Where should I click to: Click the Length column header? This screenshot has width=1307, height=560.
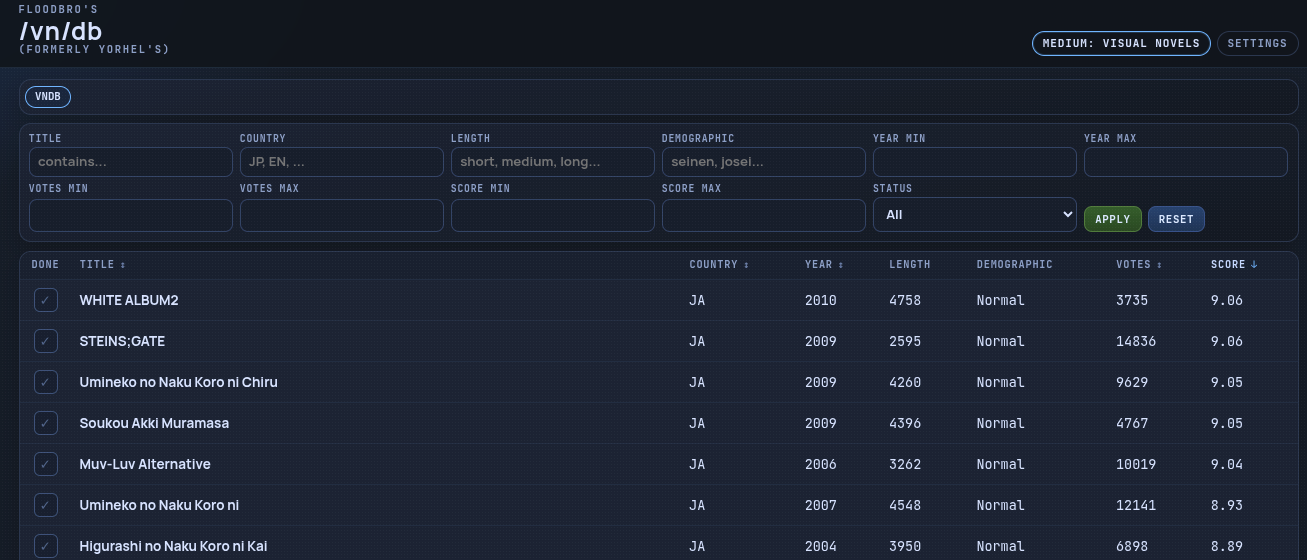click(910, 265)
